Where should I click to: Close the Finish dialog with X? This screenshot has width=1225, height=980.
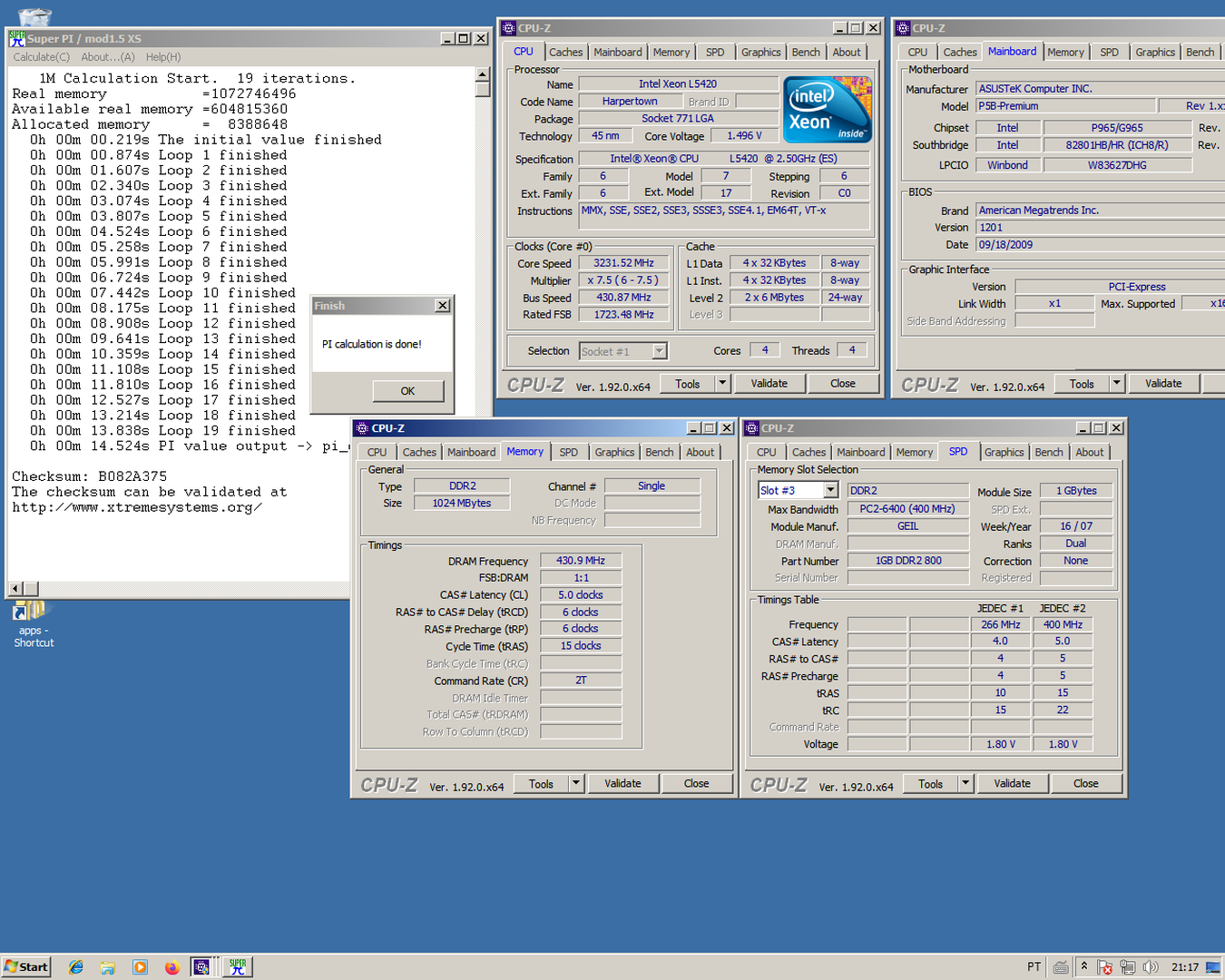442,306
